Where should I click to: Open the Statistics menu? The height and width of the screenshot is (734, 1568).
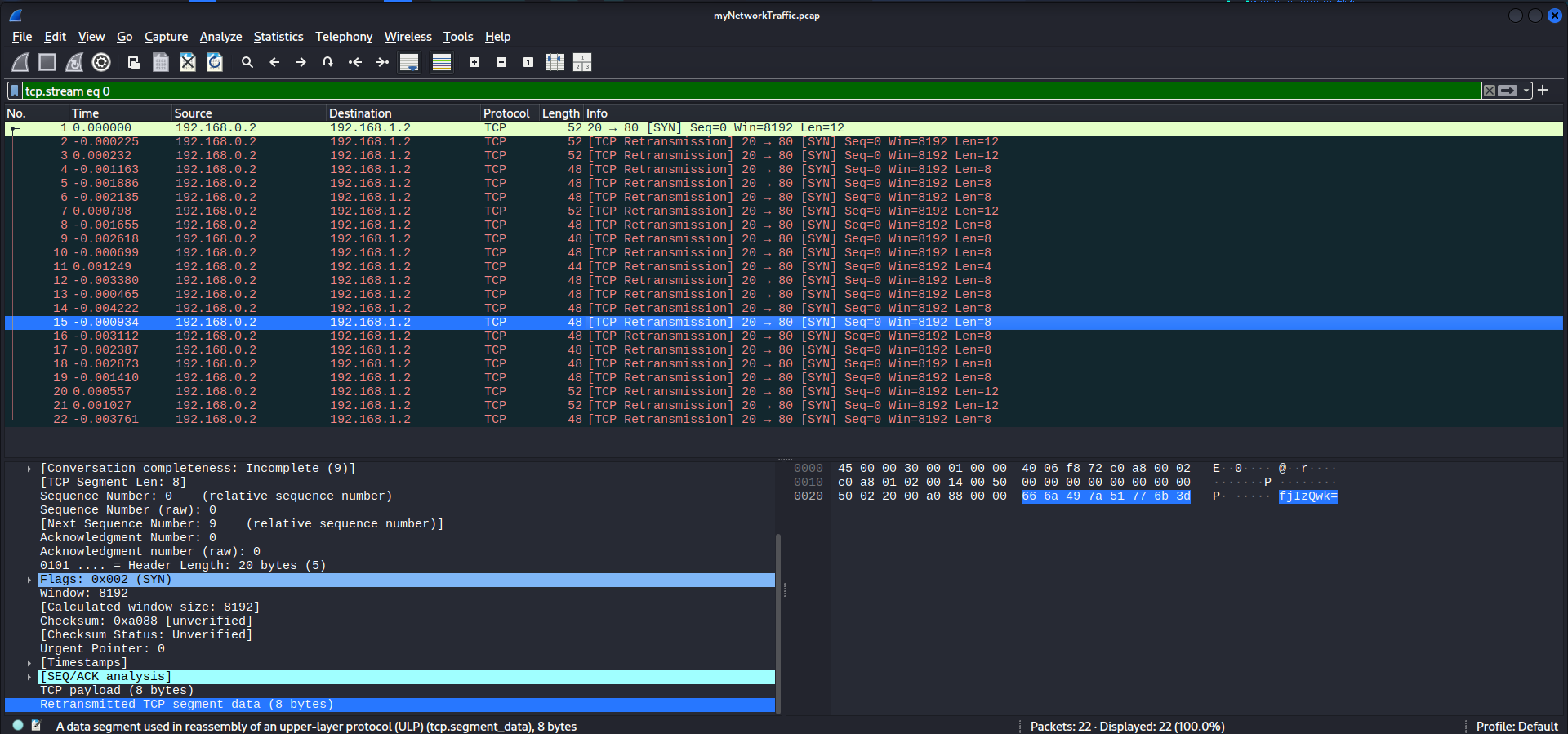pos(278,37)
